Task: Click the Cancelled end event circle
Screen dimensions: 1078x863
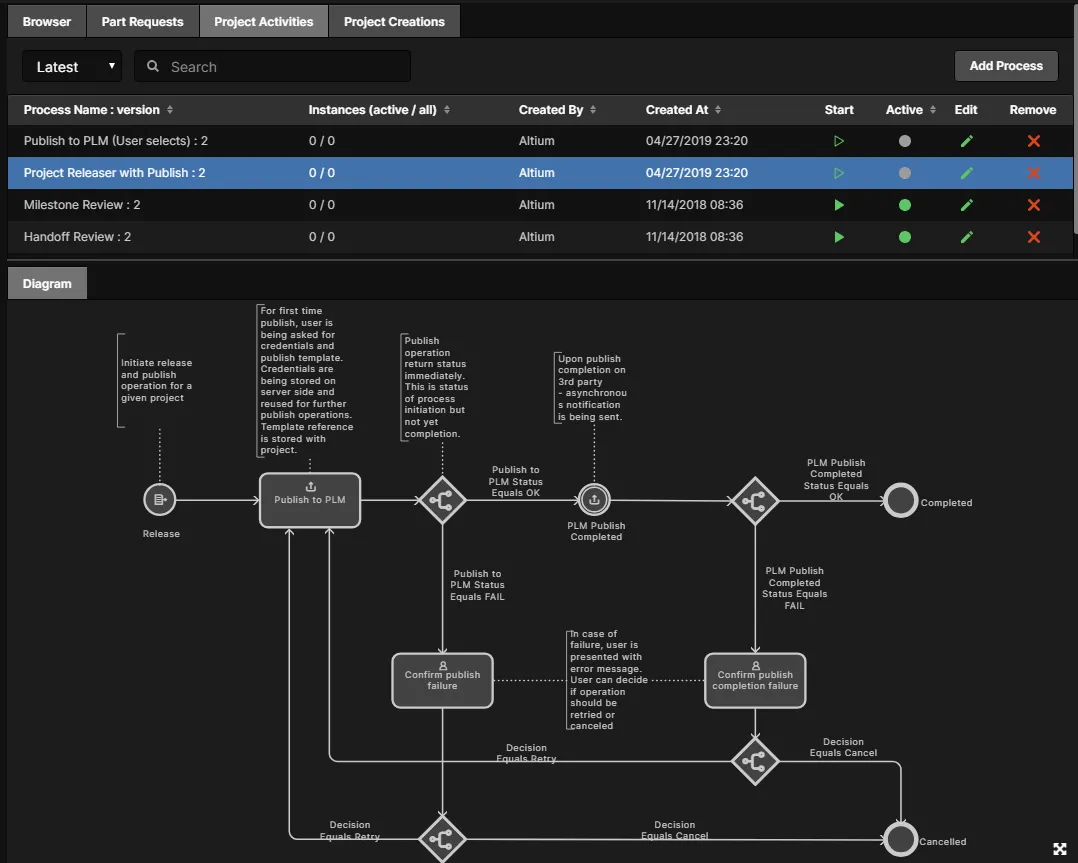Action: [901, 839]
